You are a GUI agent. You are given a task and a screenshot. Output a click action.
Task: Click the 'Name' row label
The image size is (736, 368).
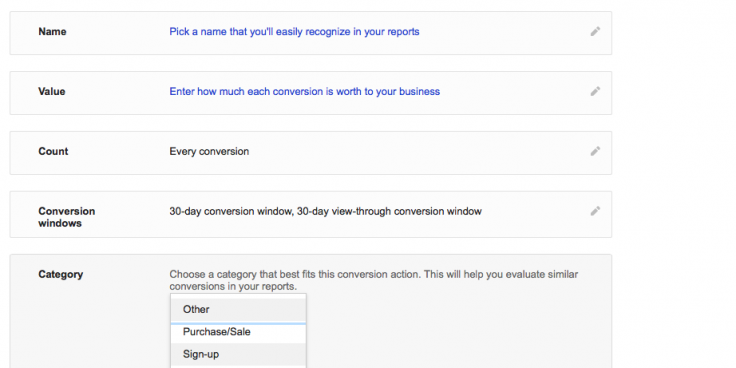coord(52,32)
